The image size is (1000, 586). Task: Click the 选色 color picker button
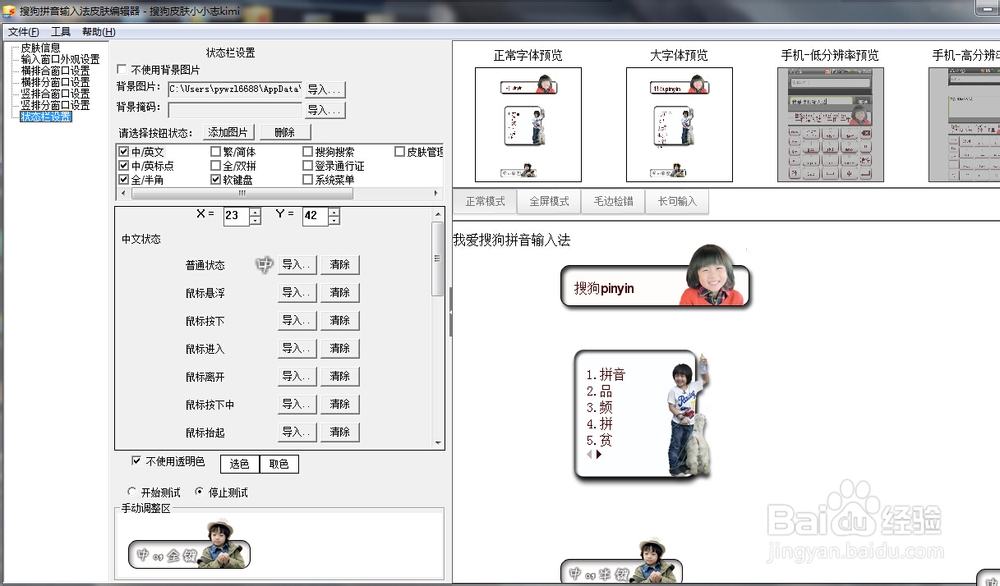[240, 464]
